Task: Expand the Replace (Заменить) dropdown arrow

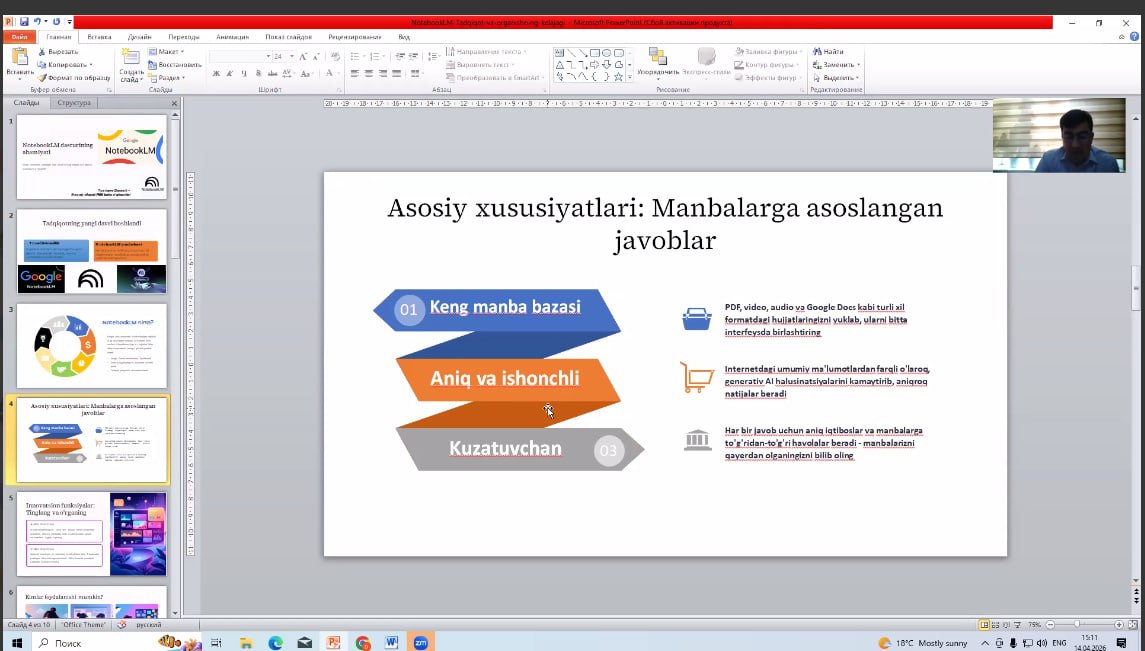Action: pyautogui.click(x=858, y=64)
